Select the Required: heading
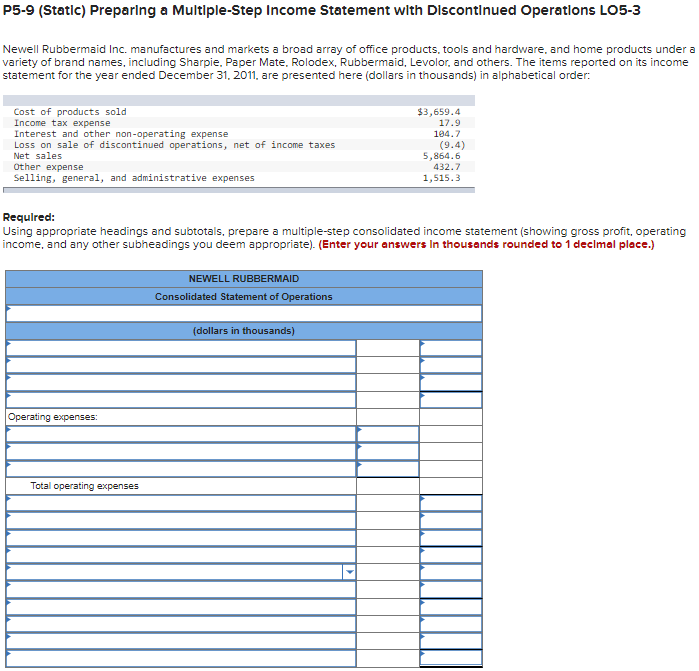 pos(29,217)
